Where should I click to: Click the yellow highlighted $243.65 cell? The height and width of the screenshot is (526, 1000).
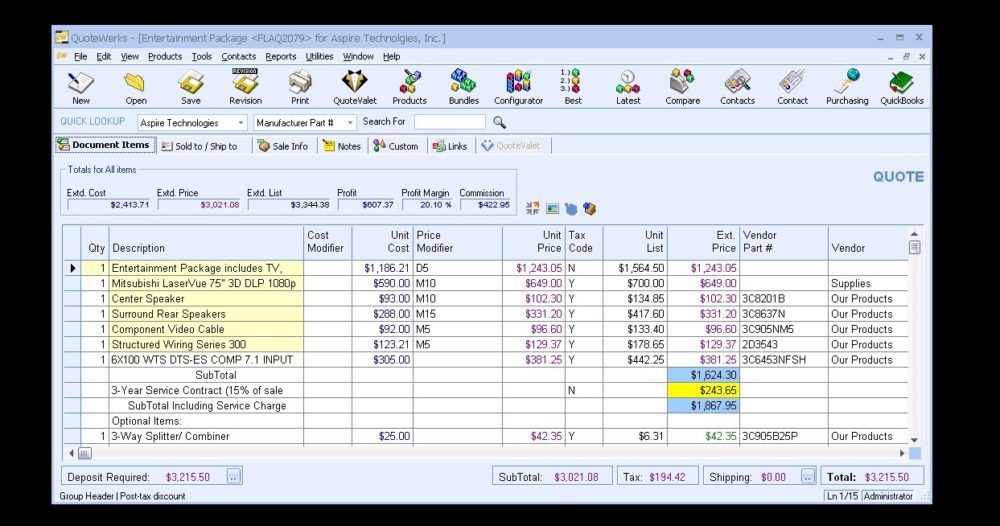(703, 390)
